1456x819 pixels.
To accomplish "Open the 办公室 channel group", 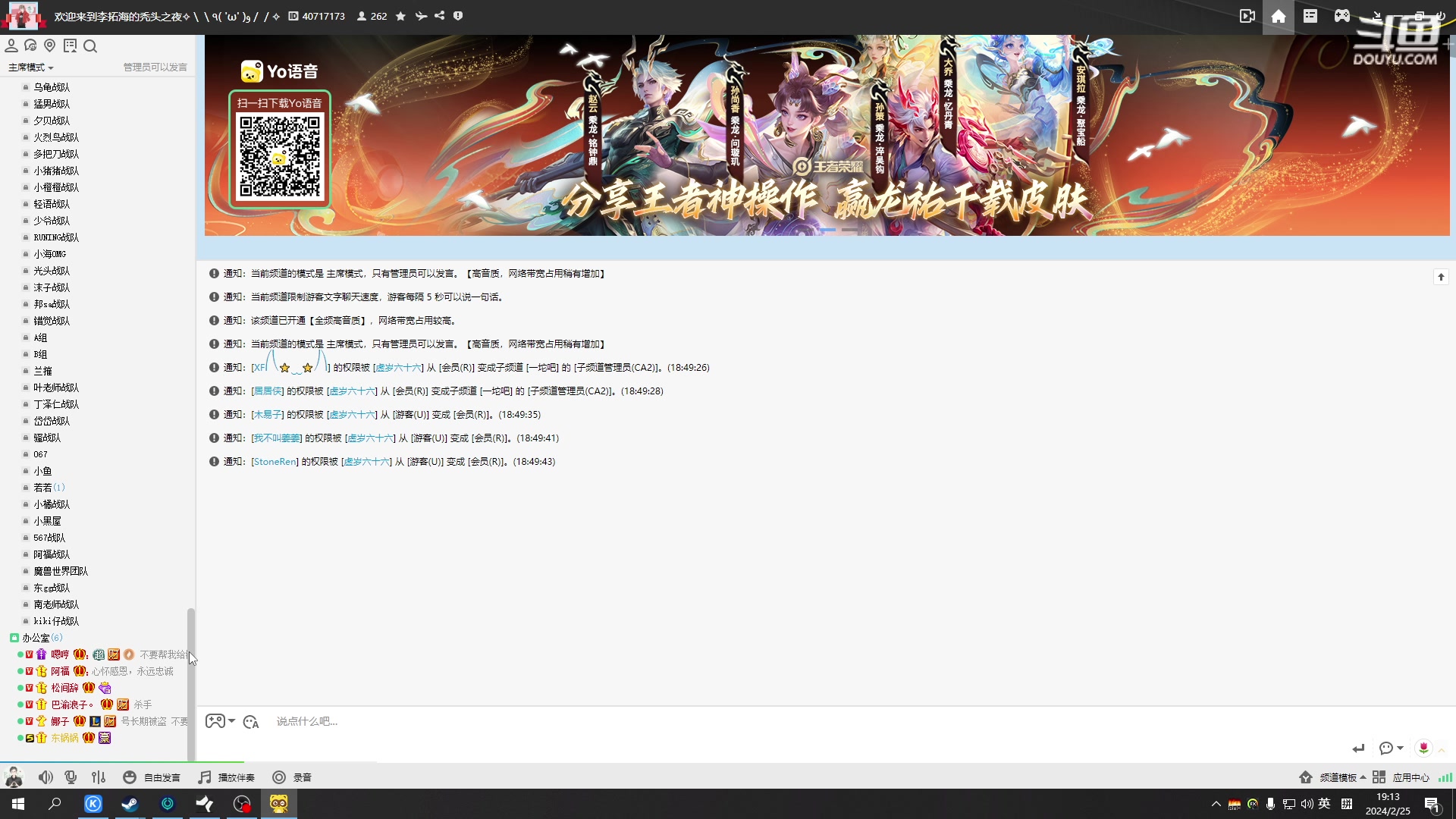I will point(36,638).
